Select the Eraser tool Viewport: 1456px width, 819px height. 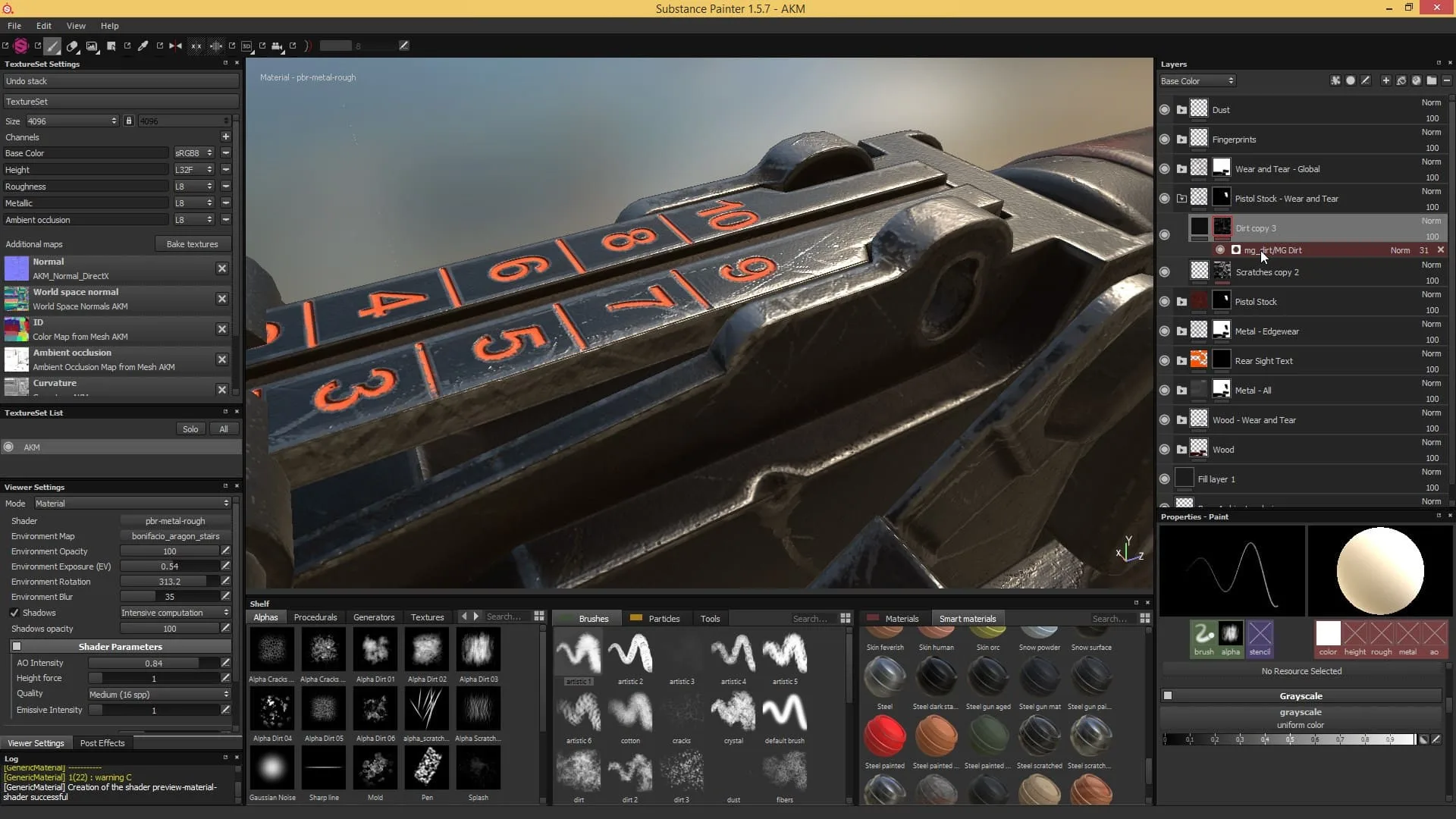pos(73,45)
